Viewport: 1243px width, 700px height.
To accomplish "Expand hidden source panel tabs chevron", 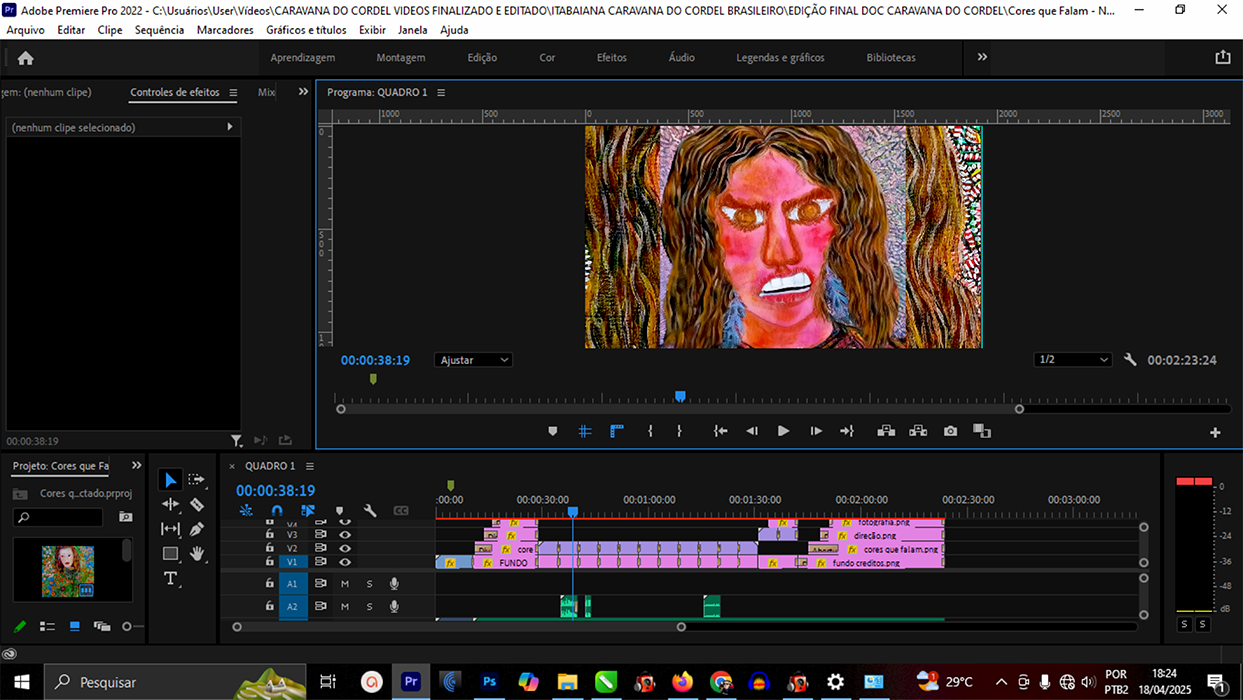I will point(303,92).
